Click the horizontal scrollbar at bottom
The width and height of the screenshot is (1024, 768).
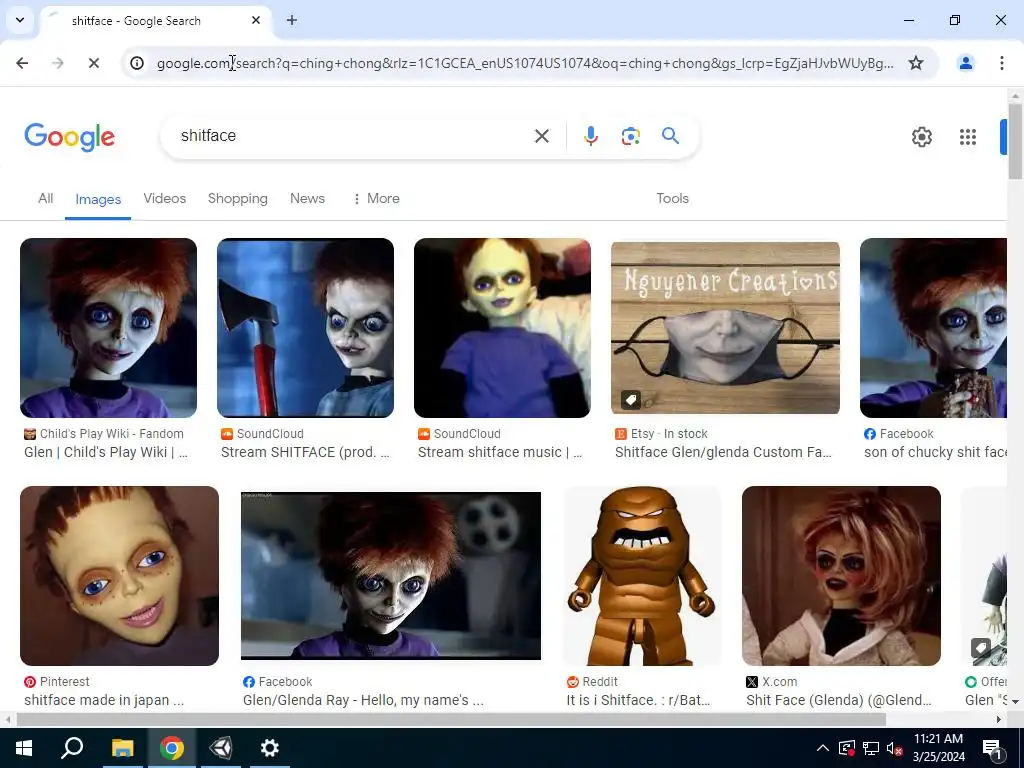pos(451,719)
